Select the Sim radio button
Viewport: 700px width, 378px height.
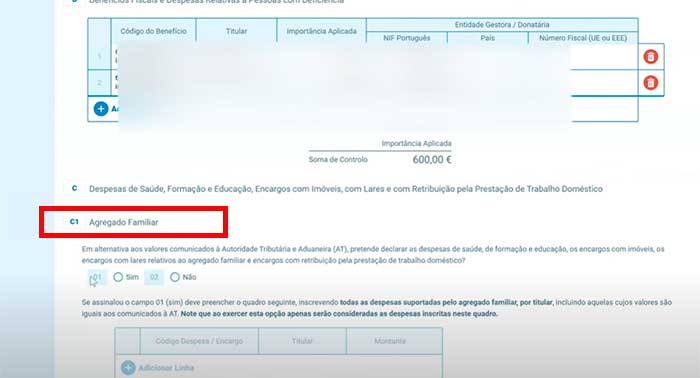pos(118,277)
